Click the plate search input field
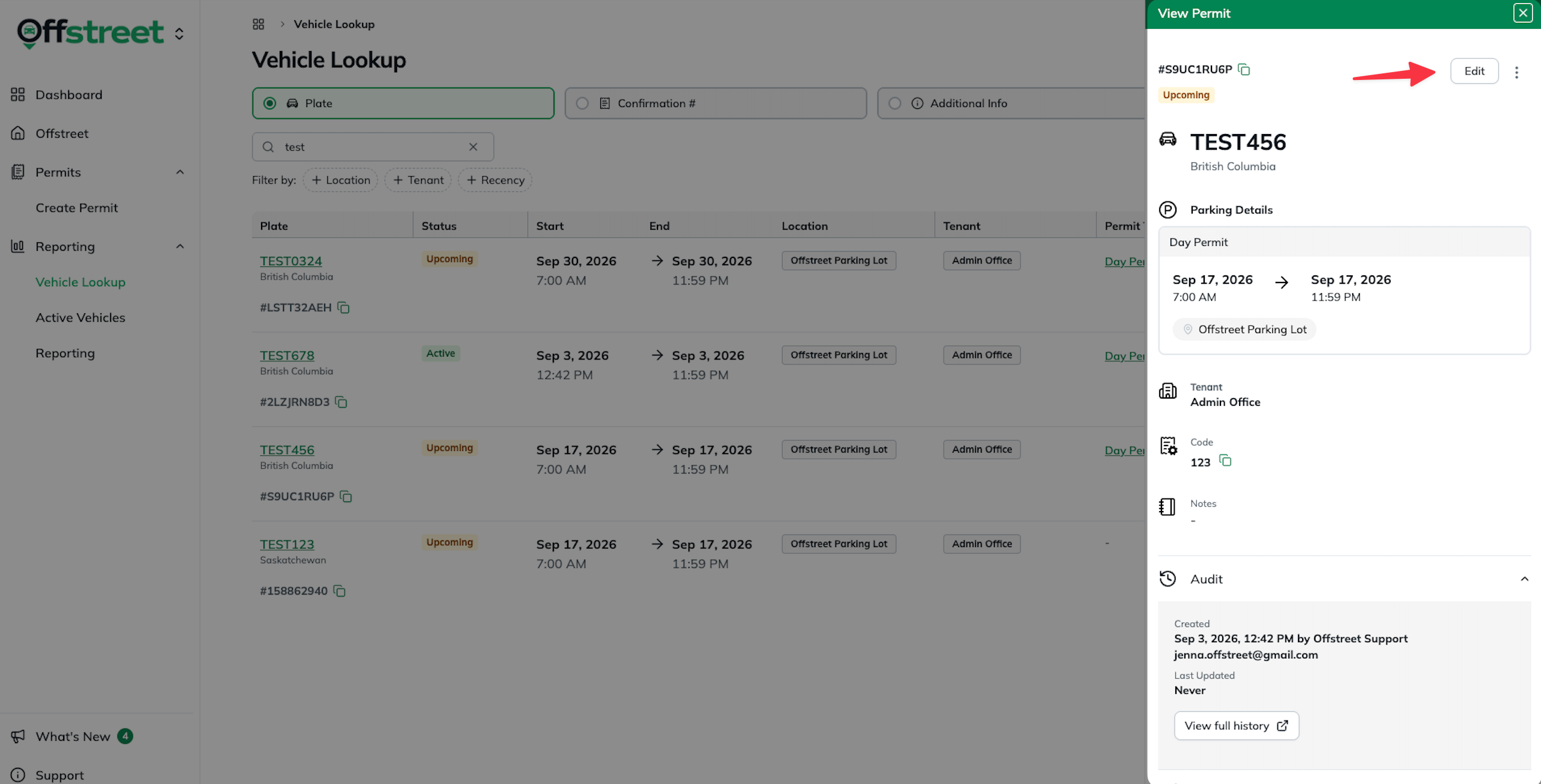 click(x=373, y=147)
